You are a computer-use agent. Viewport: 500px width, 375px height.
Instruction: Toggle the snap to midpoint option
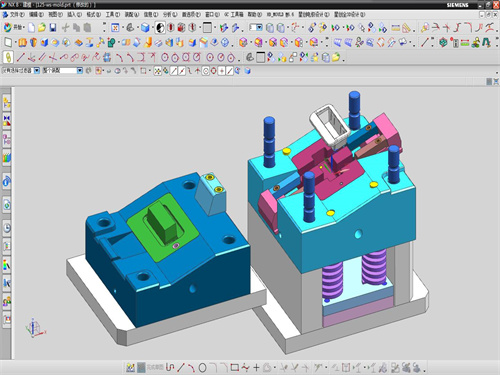click(x=182, y=71)
